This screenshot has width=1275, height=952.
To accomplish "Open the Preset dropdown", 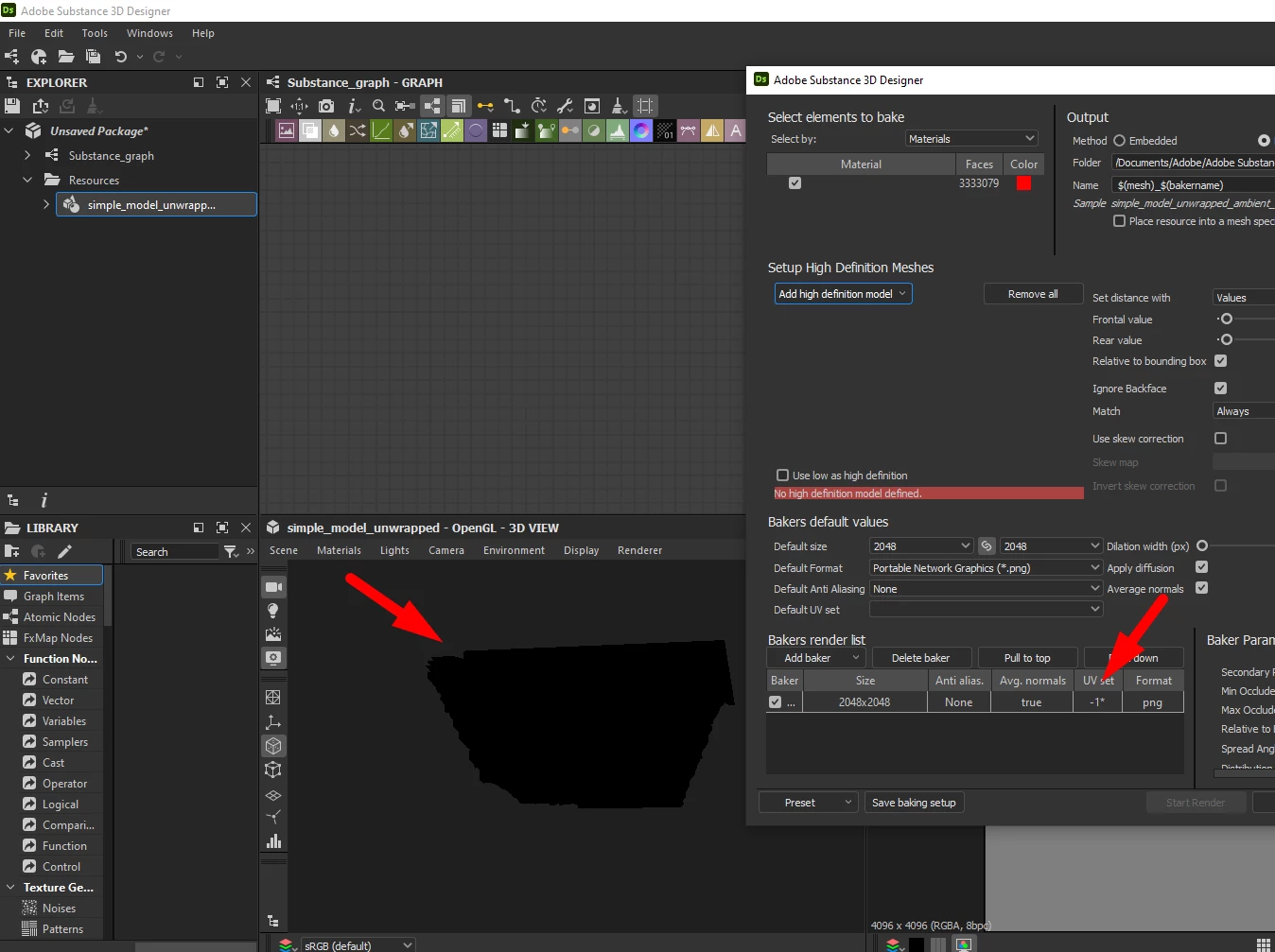I will pos(809,803).
